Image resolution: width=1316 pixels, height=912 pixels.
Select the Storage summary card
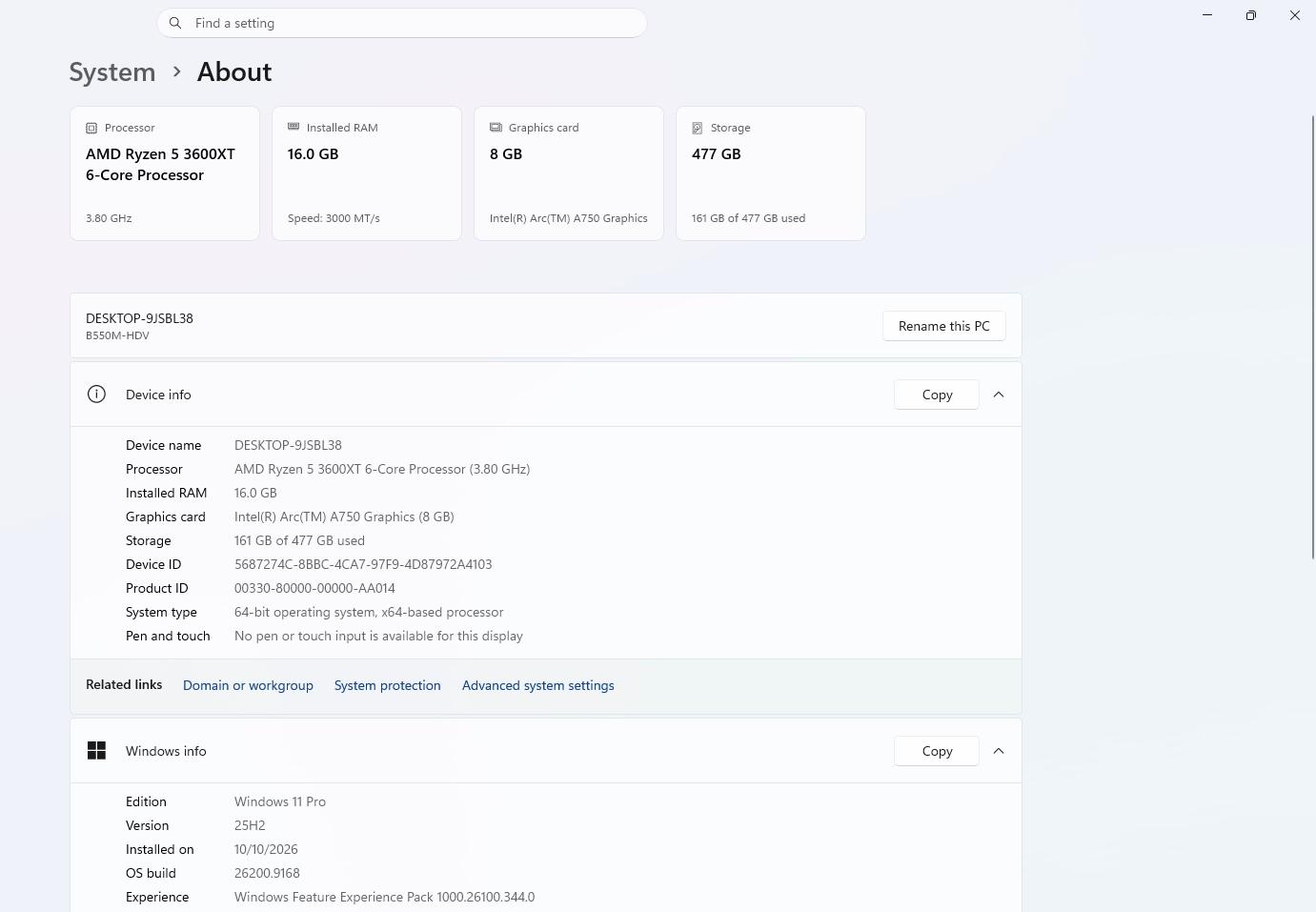(x=771, y=173)
